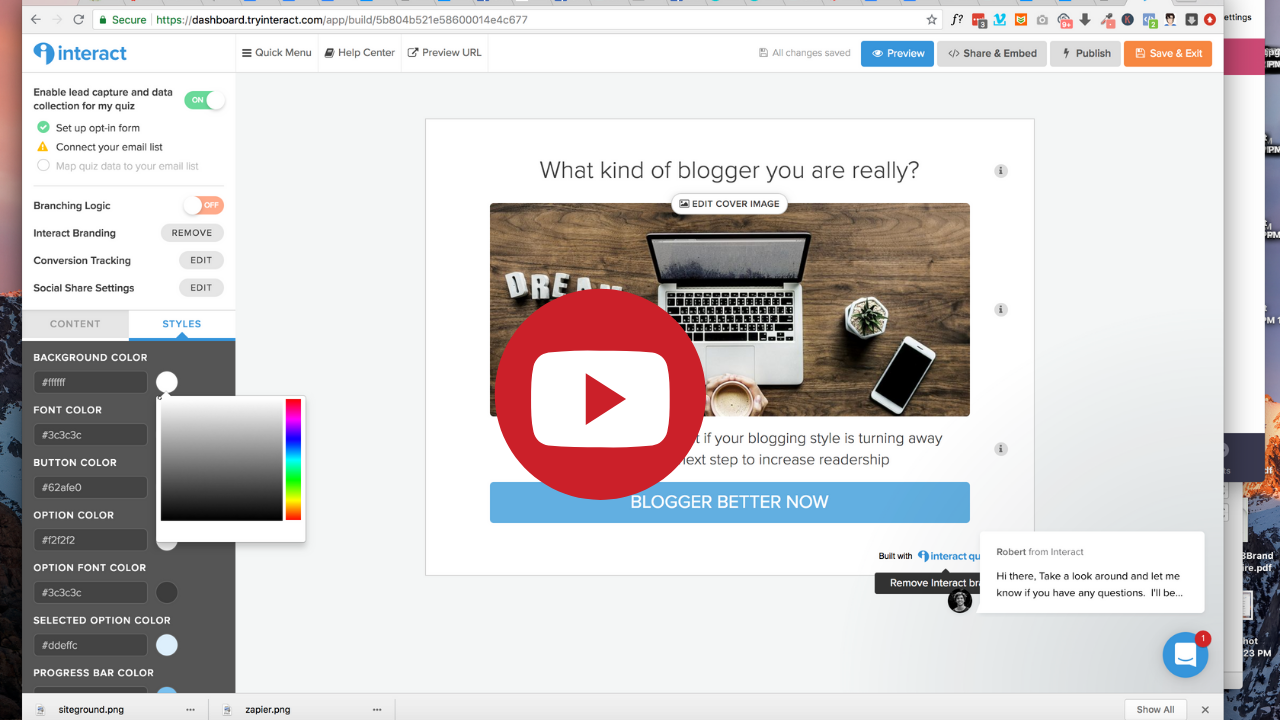Bookmark this page with the star icon
This screenshot has width=1280, height=720.
(x=932, y=19)
